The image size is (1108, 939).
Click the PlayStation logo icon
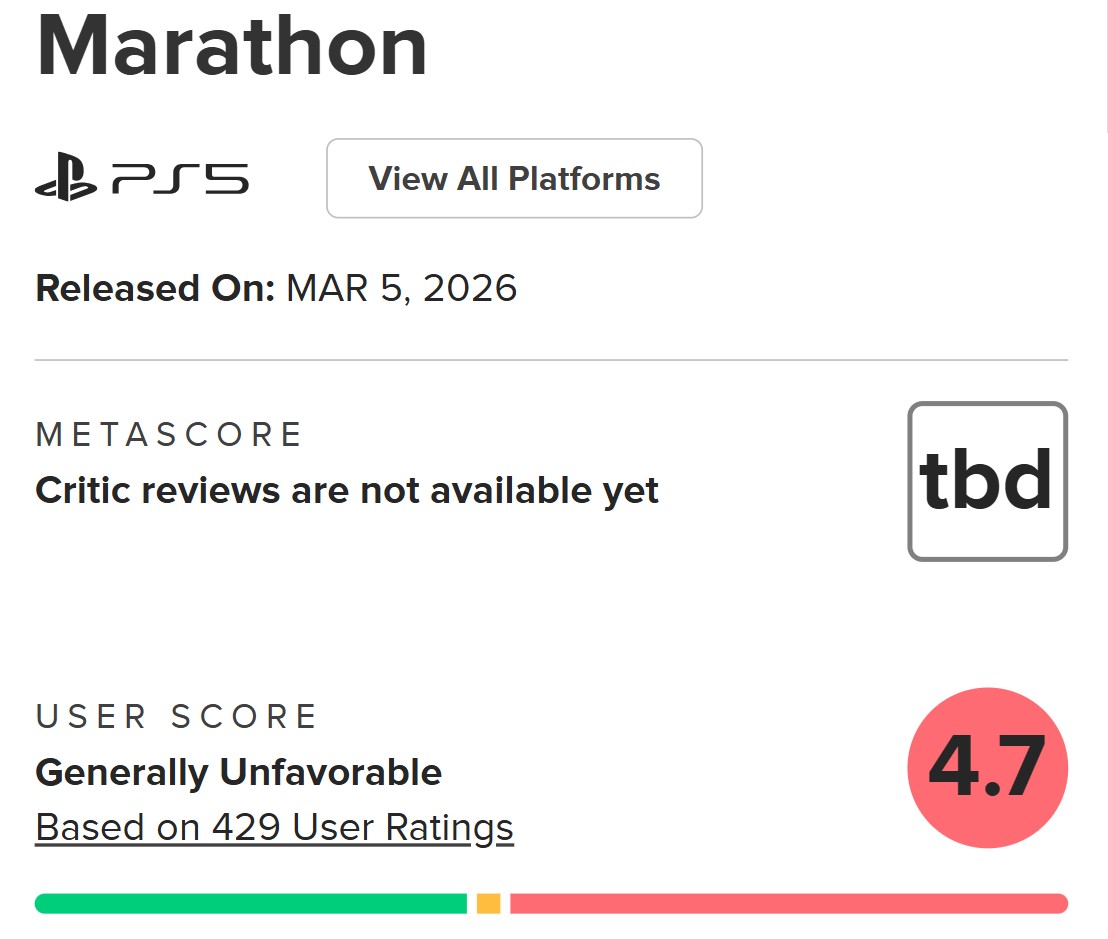67,177
